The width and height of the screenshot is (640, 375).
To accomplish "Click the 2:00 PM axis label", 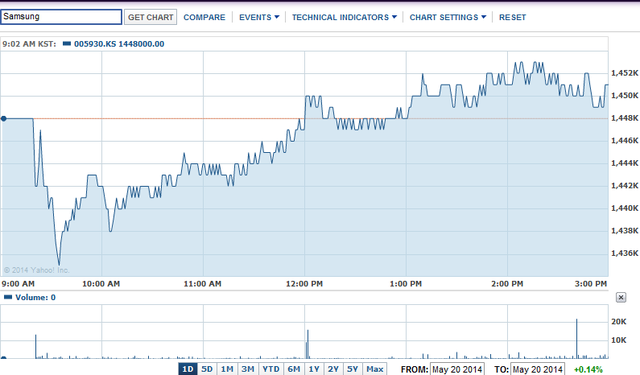I will pos(507,284).
